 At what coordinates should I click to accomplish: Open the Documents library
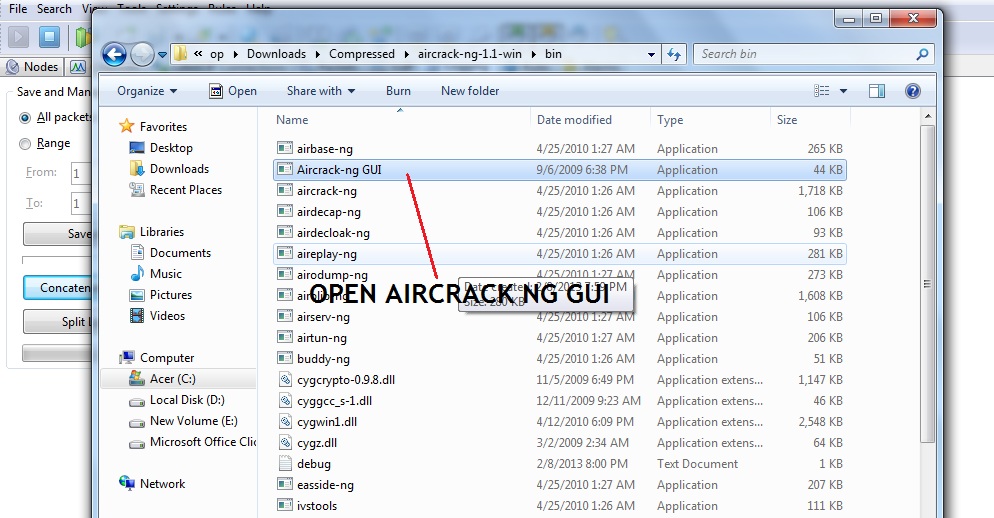[x=180, y=253]
